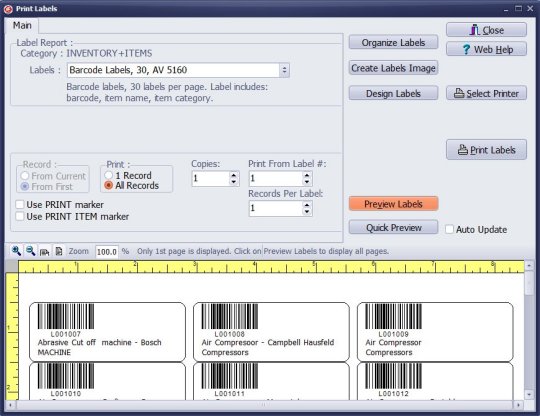Open Design Labels

(x=393, y=94)
